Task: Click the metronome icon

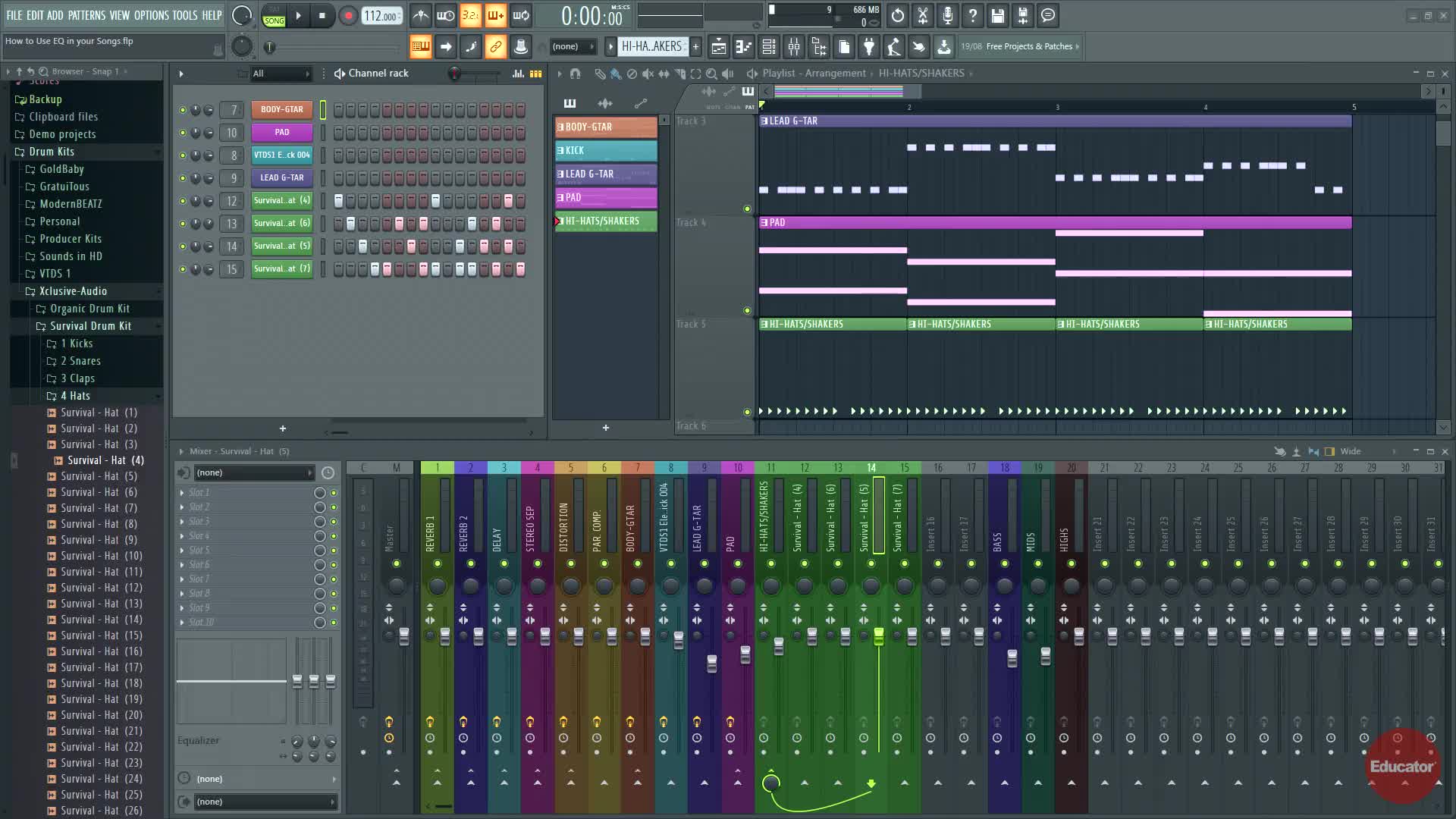Action: pos(420,15)
